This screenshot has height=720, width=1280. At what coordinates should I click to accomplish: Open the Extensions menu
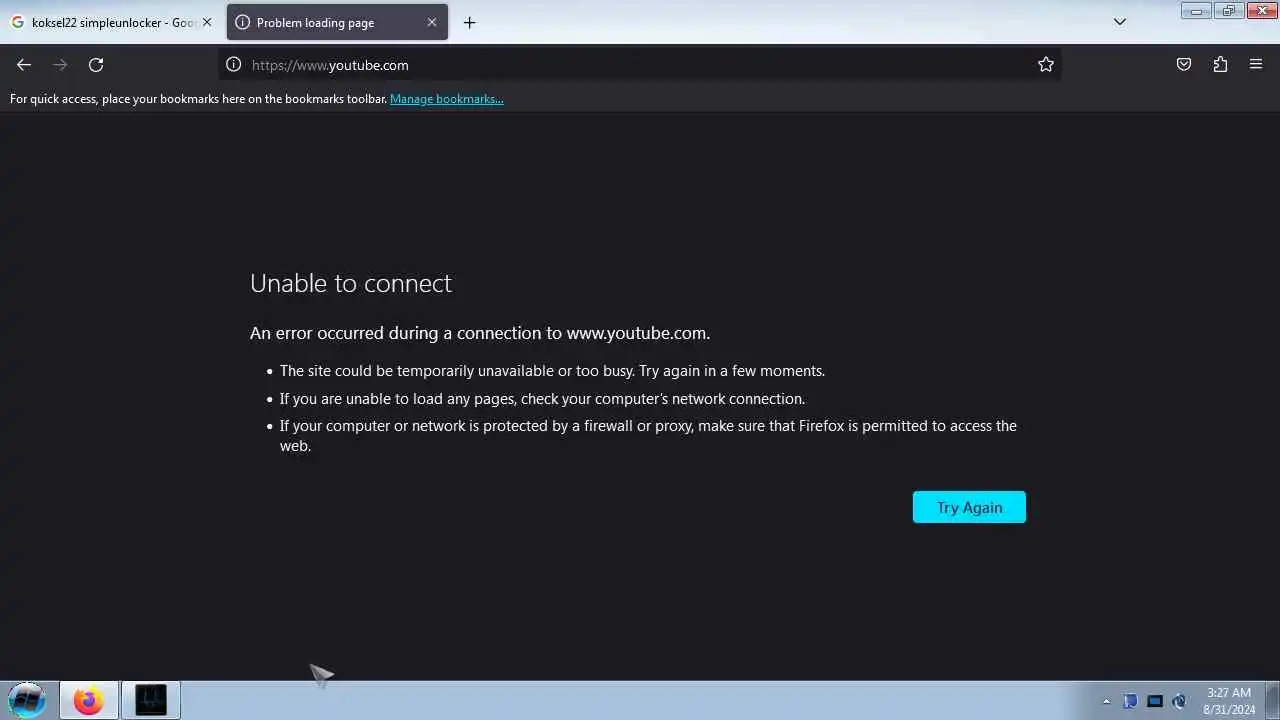1220,65
